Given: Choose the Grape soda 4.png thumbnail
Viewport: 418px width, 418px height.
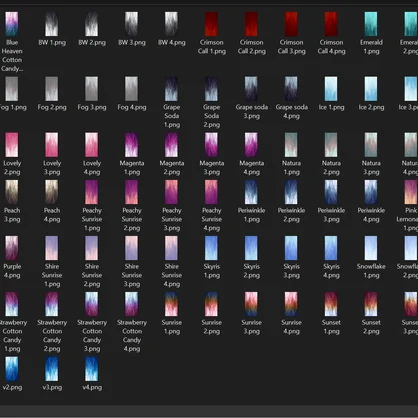Looking at the screenshot, I should tap(291, 89).
